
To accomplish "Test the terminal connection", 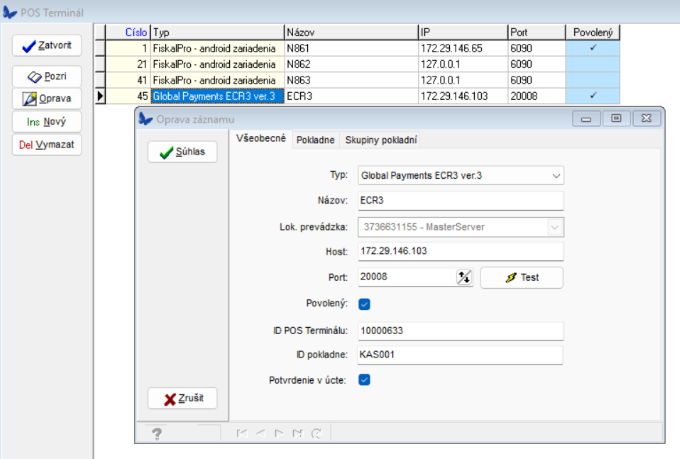I will point(522,278).
